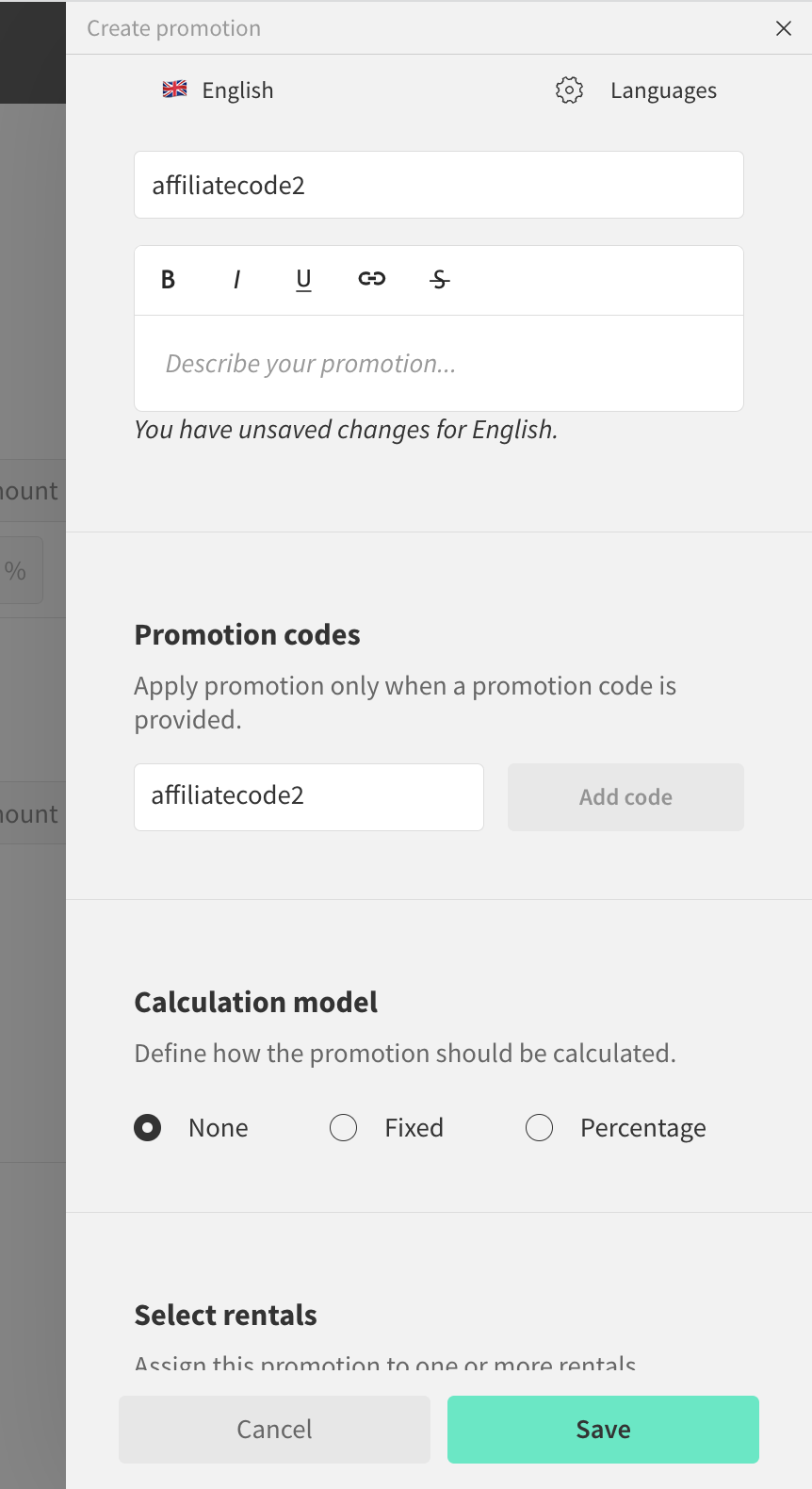Viewport: 812px width, 1489px height.
Task: Open the Languages link
Action: pyautogui.click(x=663, y=90)
